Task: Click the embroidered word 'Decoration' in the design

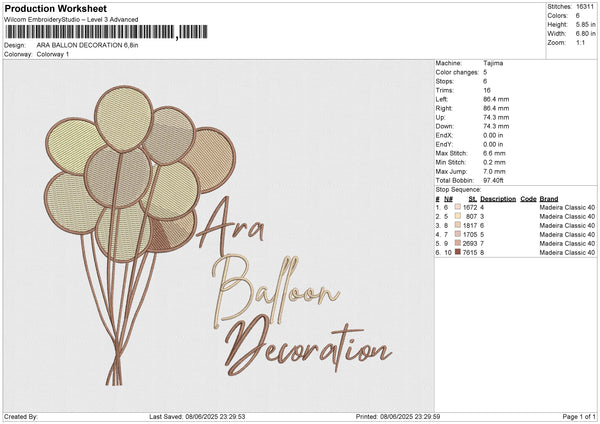Action: pyautogui.click(x=308, y=344)
